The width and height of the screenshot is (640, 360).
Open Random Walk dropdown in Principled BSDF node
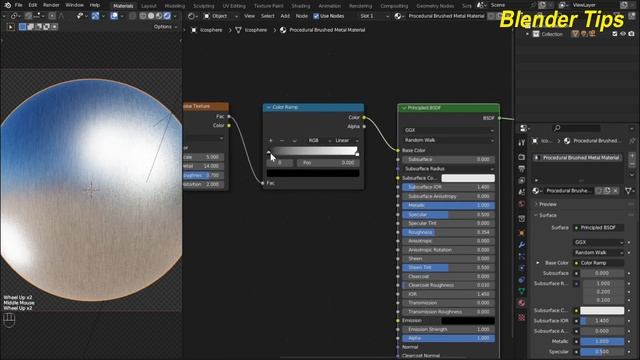coord(449,140)
